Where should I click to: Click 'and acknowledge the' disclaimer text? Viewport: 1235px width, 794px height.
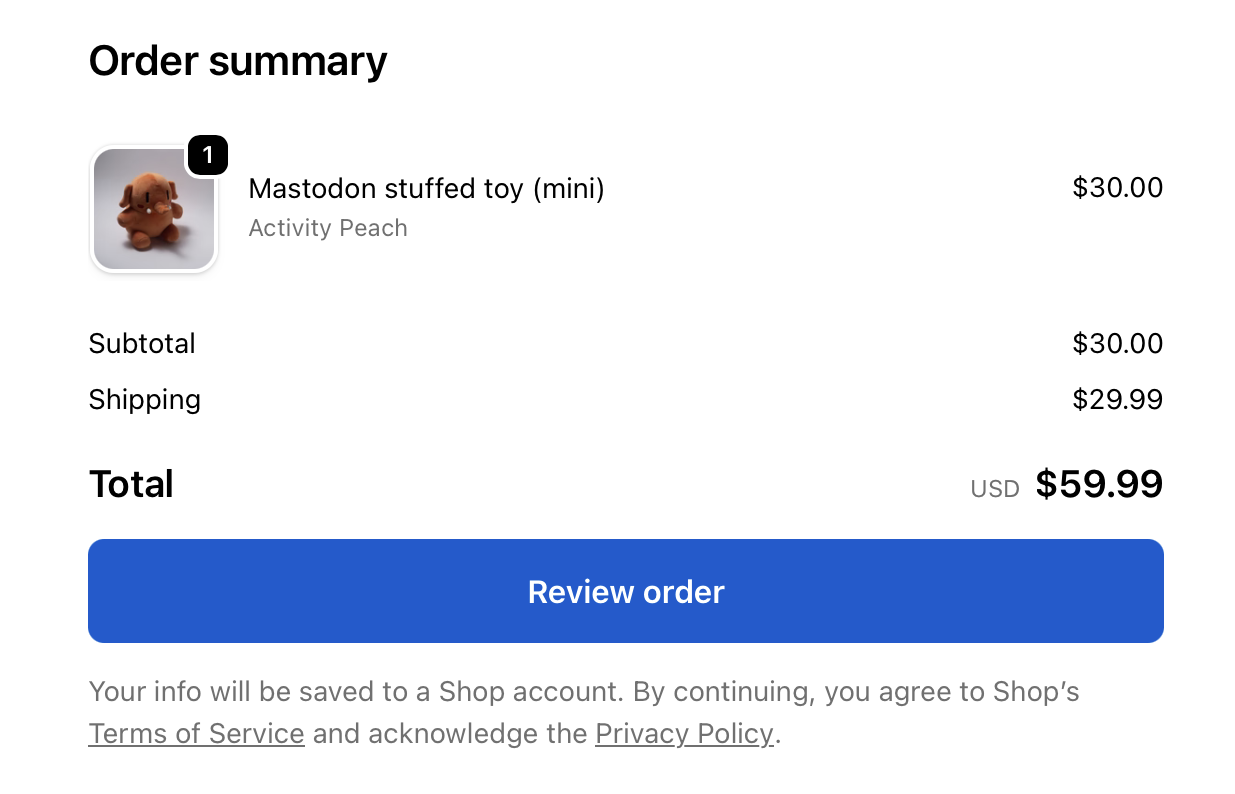[449, 734]
